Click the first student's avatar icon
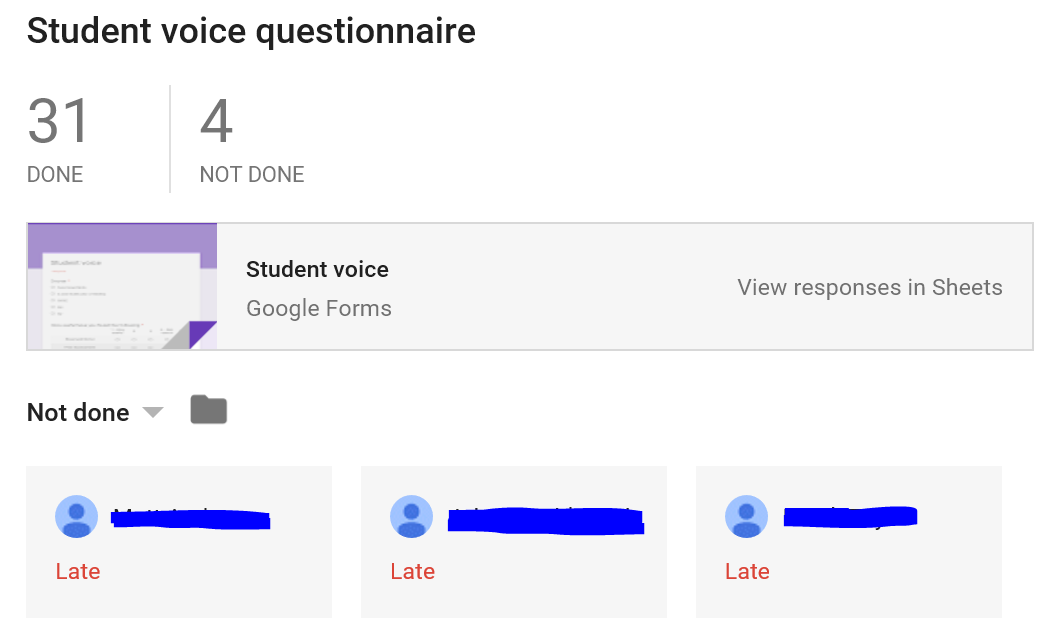Screen dimensions: 1049x630 tap(76, 516)
